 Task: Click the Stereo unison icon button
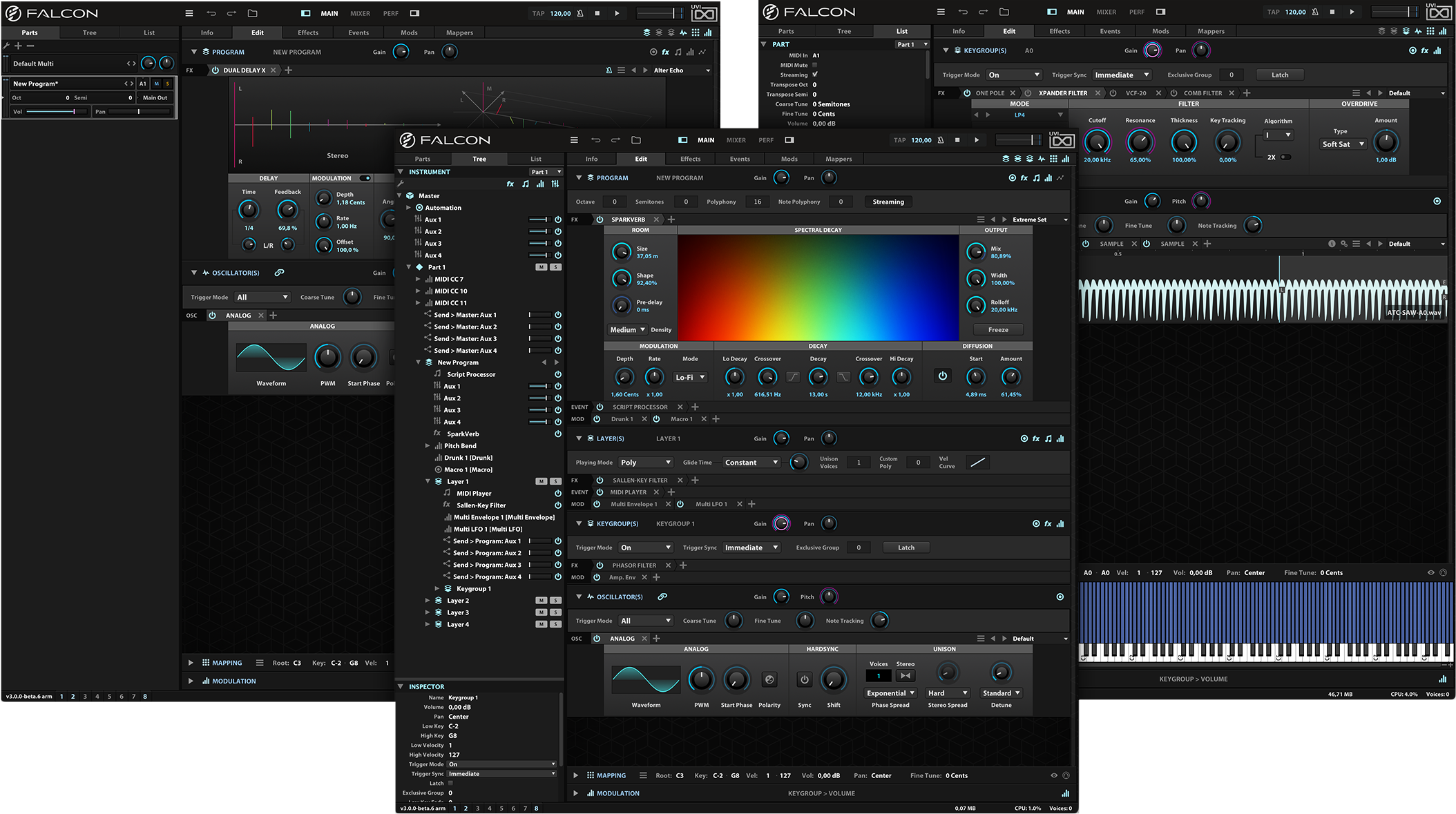coord(905,676)
